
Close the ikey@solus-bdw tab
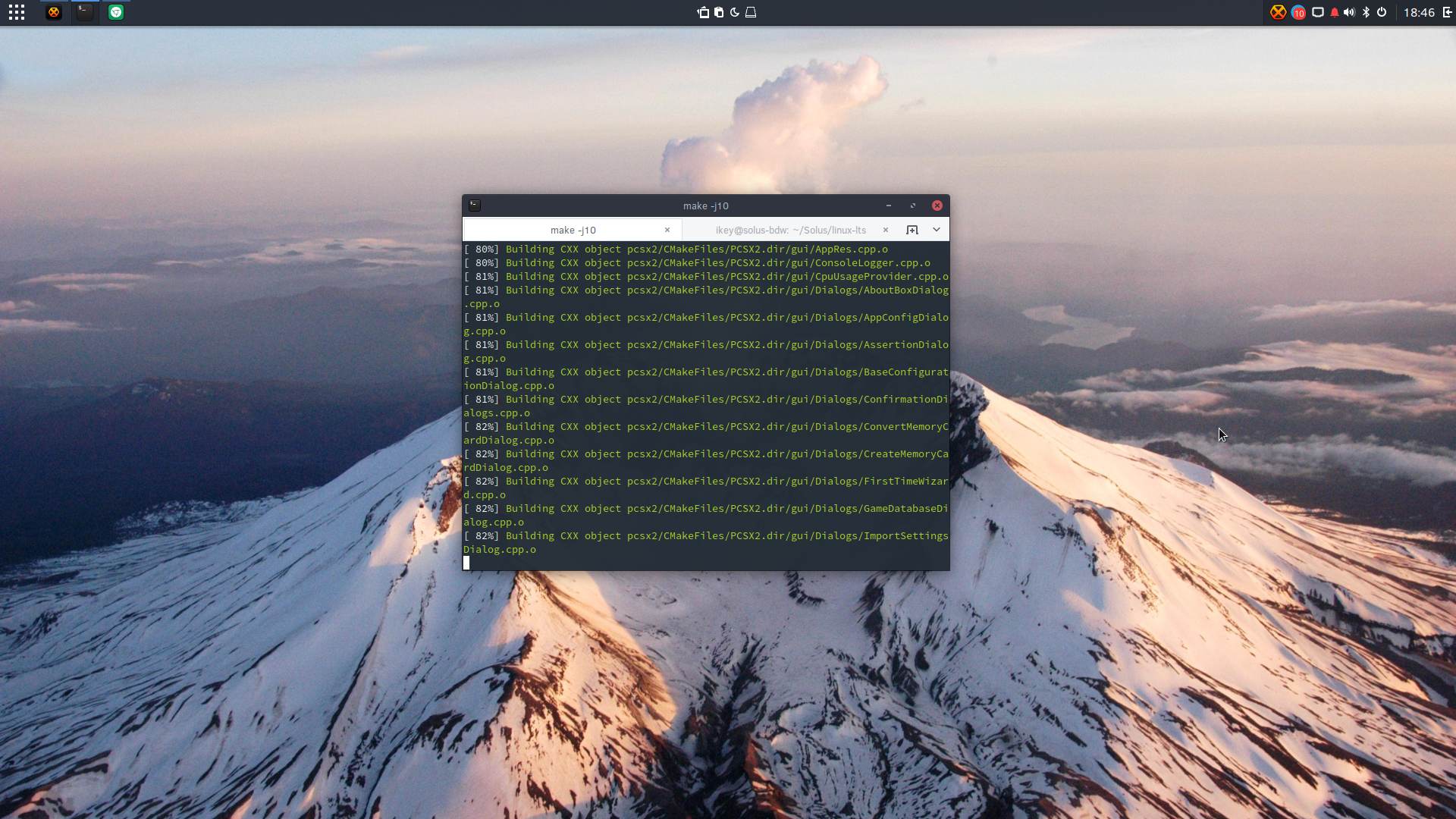[x=885, y=230]
